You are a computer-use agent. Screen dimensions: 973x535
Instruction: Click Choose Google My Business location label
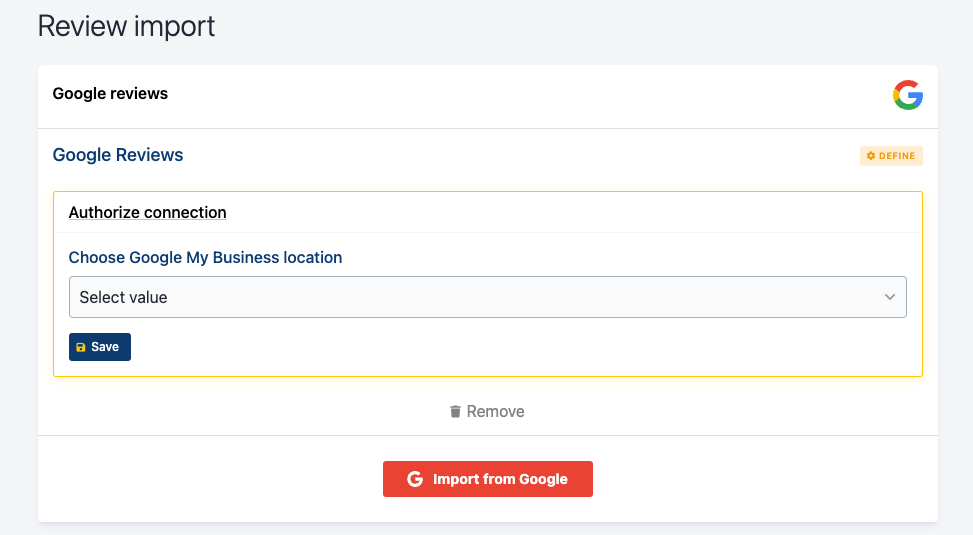[205, 258]
